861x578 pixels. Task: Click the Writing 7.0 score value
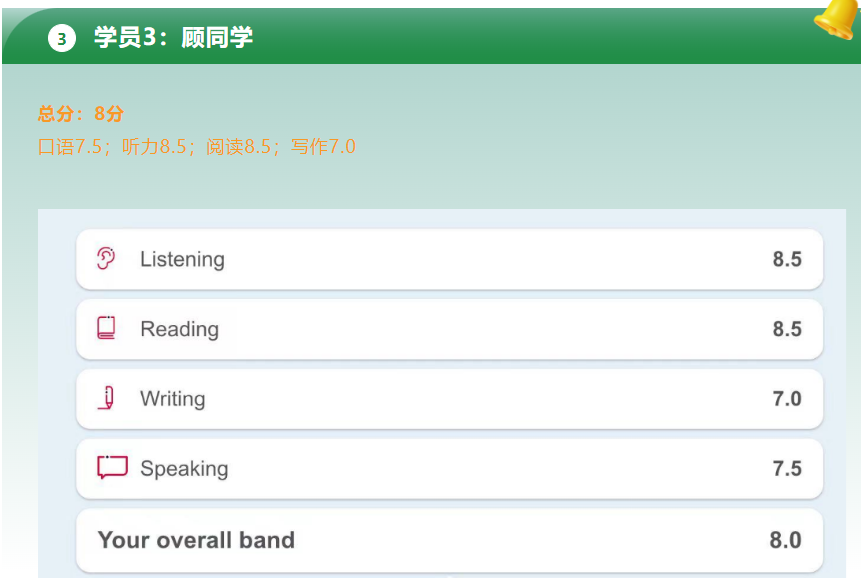[787, 399]
